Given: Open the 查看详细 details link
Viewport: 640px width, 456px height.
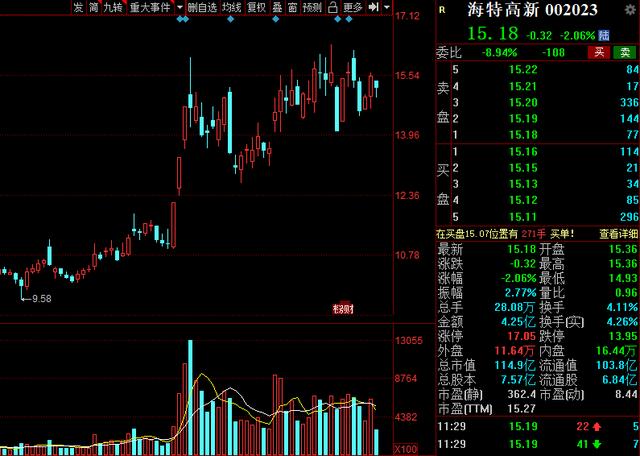Looking at the screenshot, I should coord(618,234).
